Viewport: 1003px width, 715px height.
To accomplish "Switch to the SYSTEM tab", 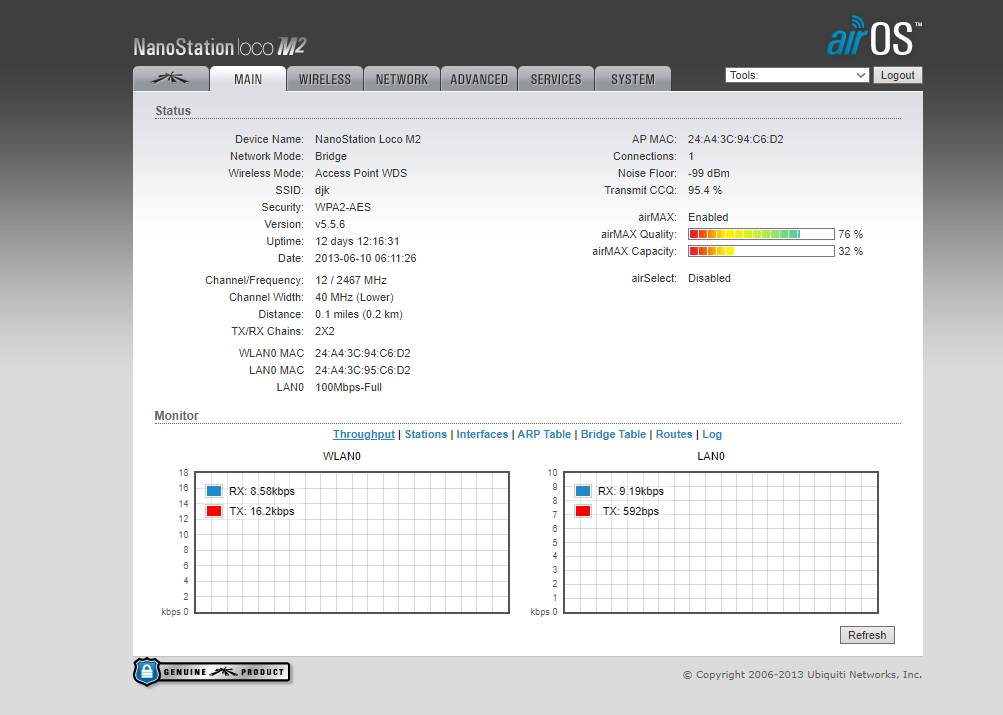I will 633,79.
